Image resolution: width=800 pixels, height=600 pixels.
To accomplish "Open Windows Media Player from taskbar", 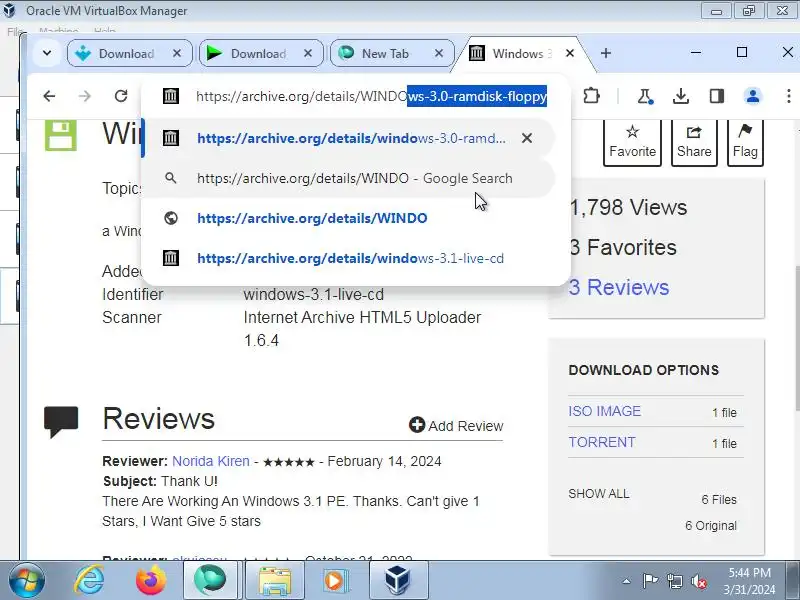I will 335,581.
